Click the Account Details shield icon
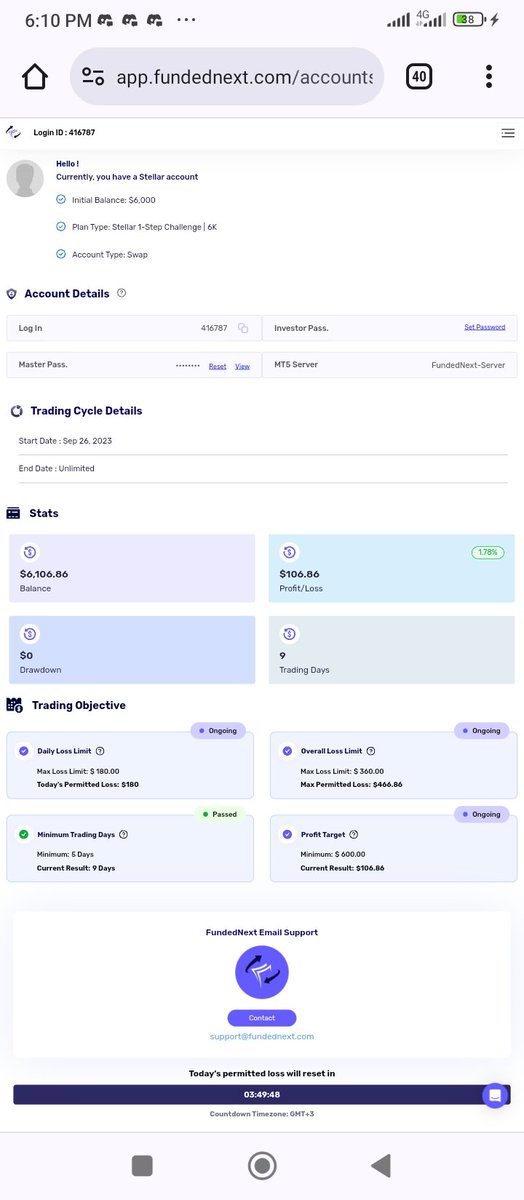The width and height of the screenshot is (524, 1200). coord(12,294)
